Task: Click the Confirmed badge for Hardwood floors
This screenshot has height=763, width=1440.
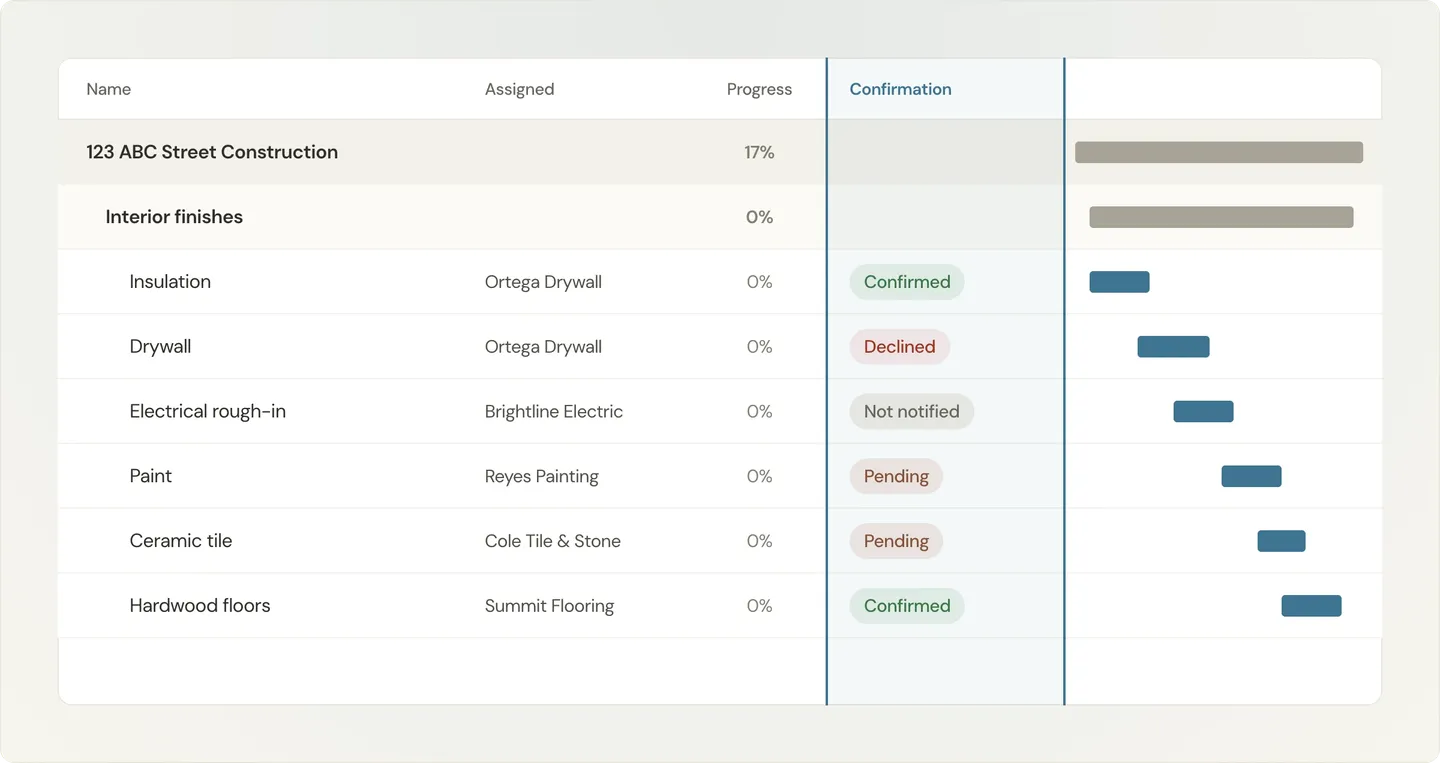Action: pyautogui.click(x=907, y=606)
